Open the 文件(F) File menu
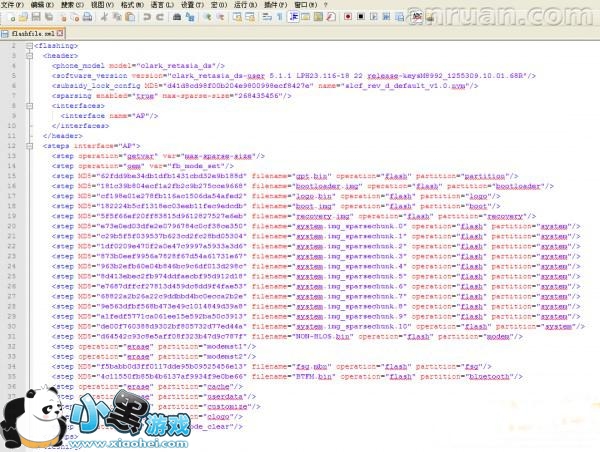 [14, 5]
